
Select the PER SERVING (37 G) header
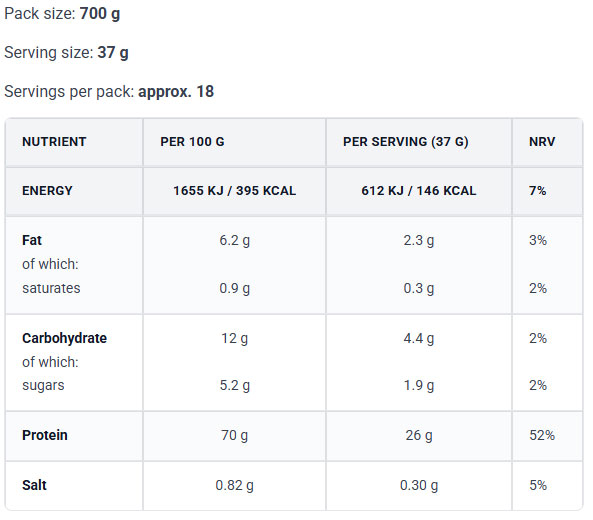[x=405, y=142]
